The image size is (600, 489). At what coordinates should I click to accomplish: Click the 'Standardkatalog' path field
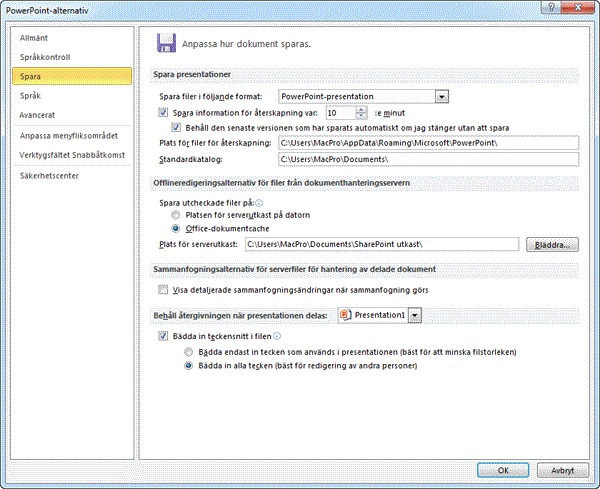coord(427,159)
